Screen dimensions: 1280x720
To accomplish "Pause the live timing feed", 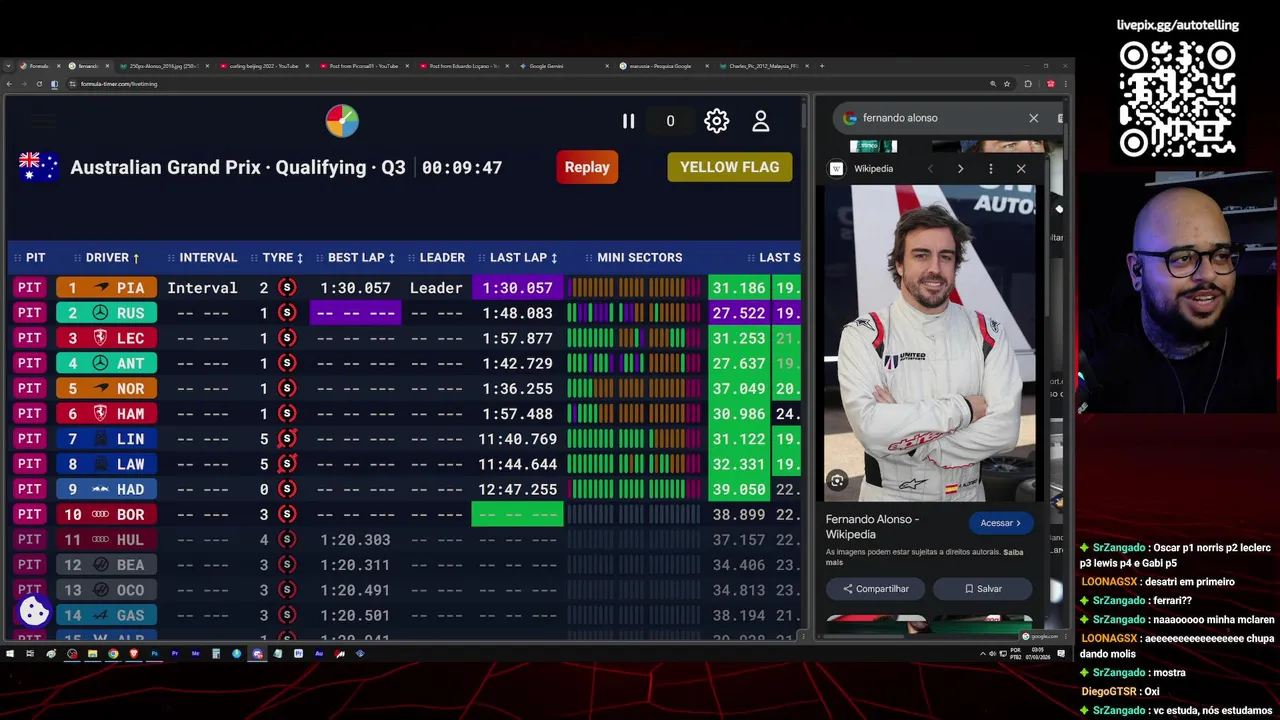I will (x=628, y=121).
